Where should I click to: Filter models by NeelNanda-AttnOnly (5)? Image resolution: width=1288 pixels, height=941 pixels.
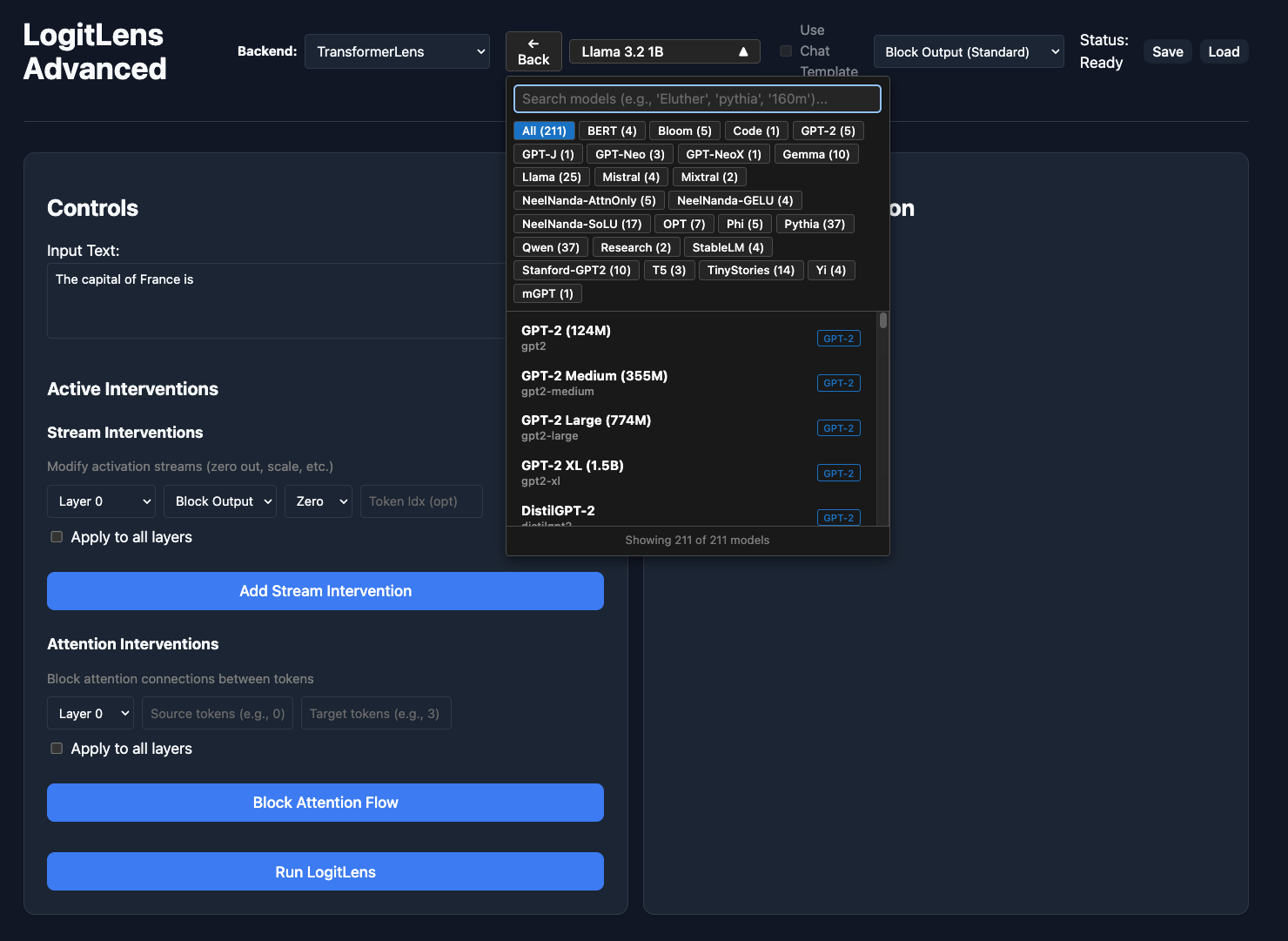pyautogui.click(x=589, y=200)
